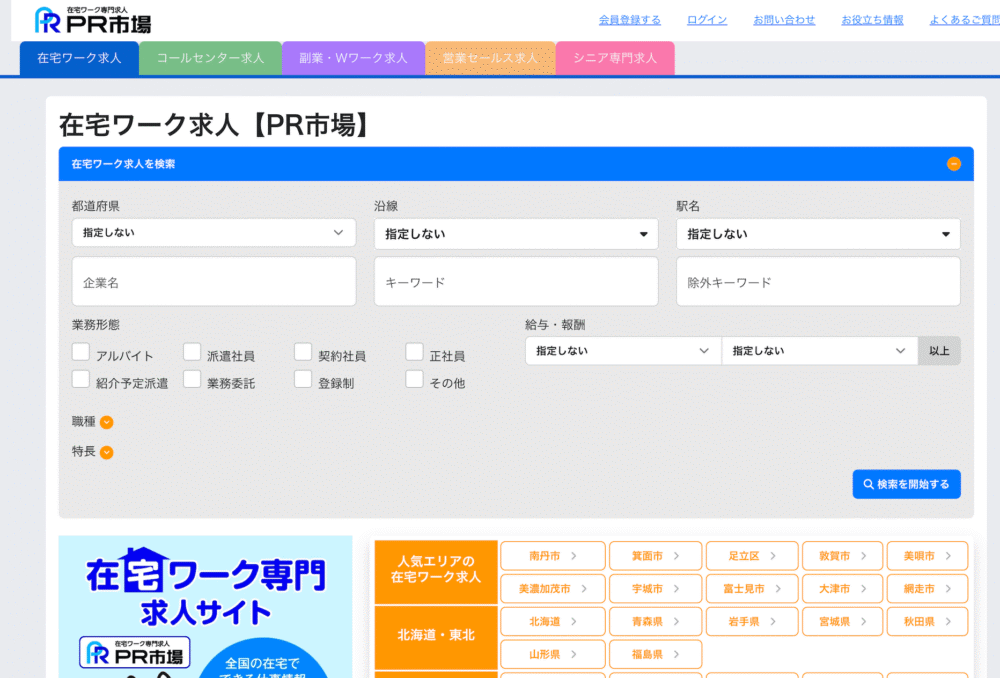Image resolution: width=1000 pixels, height=678 pixels.
Task: Open the salary amount dropdown beside 以上
Action: (x=820, y=351)
